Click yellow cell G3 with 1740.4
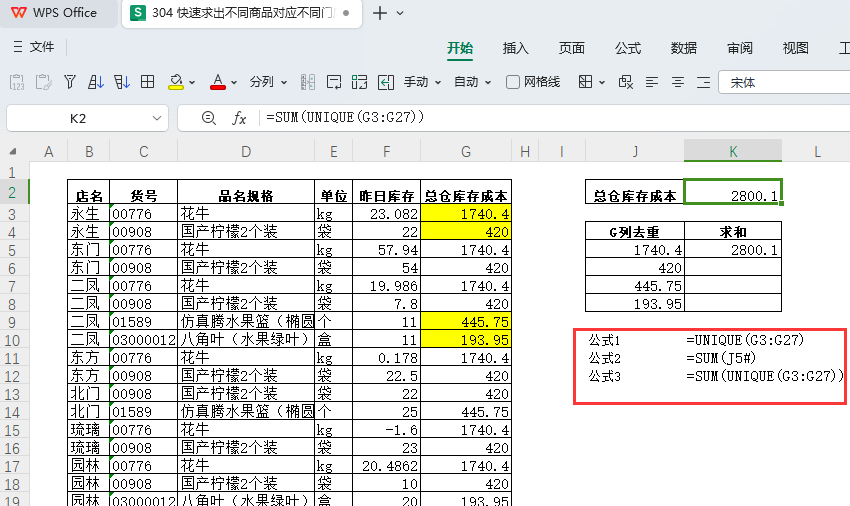The width and height of the screenshot is (850, 506). (466, 213)
